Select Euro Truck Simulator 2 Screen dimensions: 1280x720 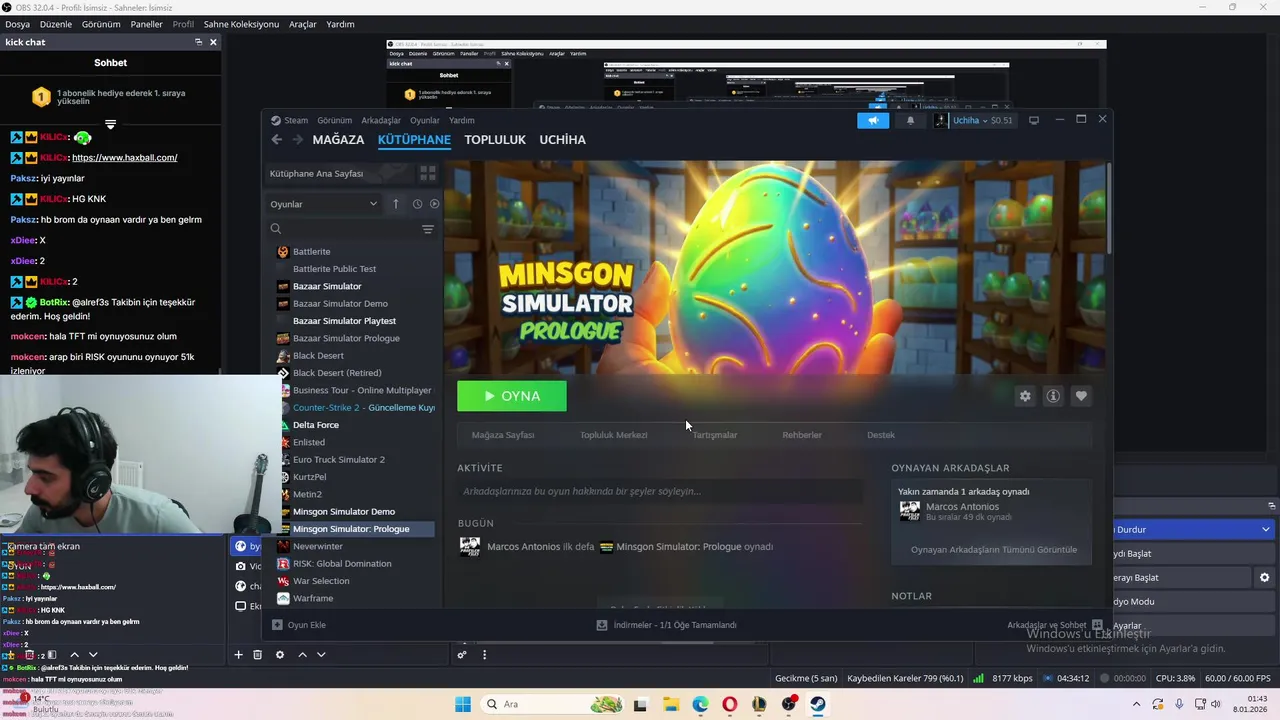click(338, 460)
